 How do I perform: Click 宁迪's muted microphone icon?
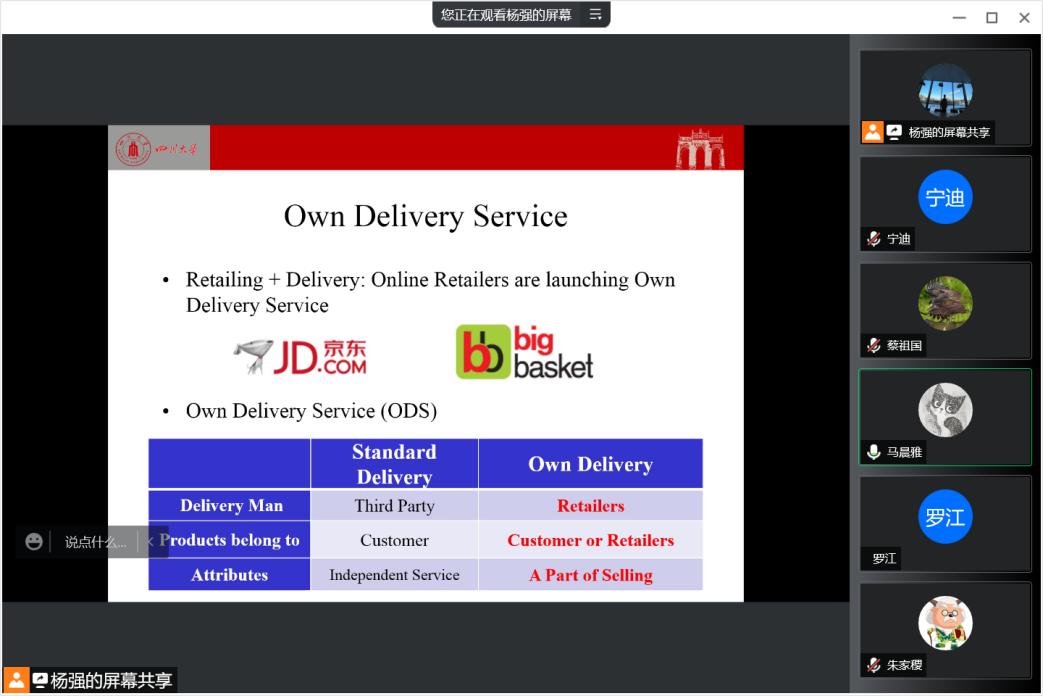click(874, 239)
